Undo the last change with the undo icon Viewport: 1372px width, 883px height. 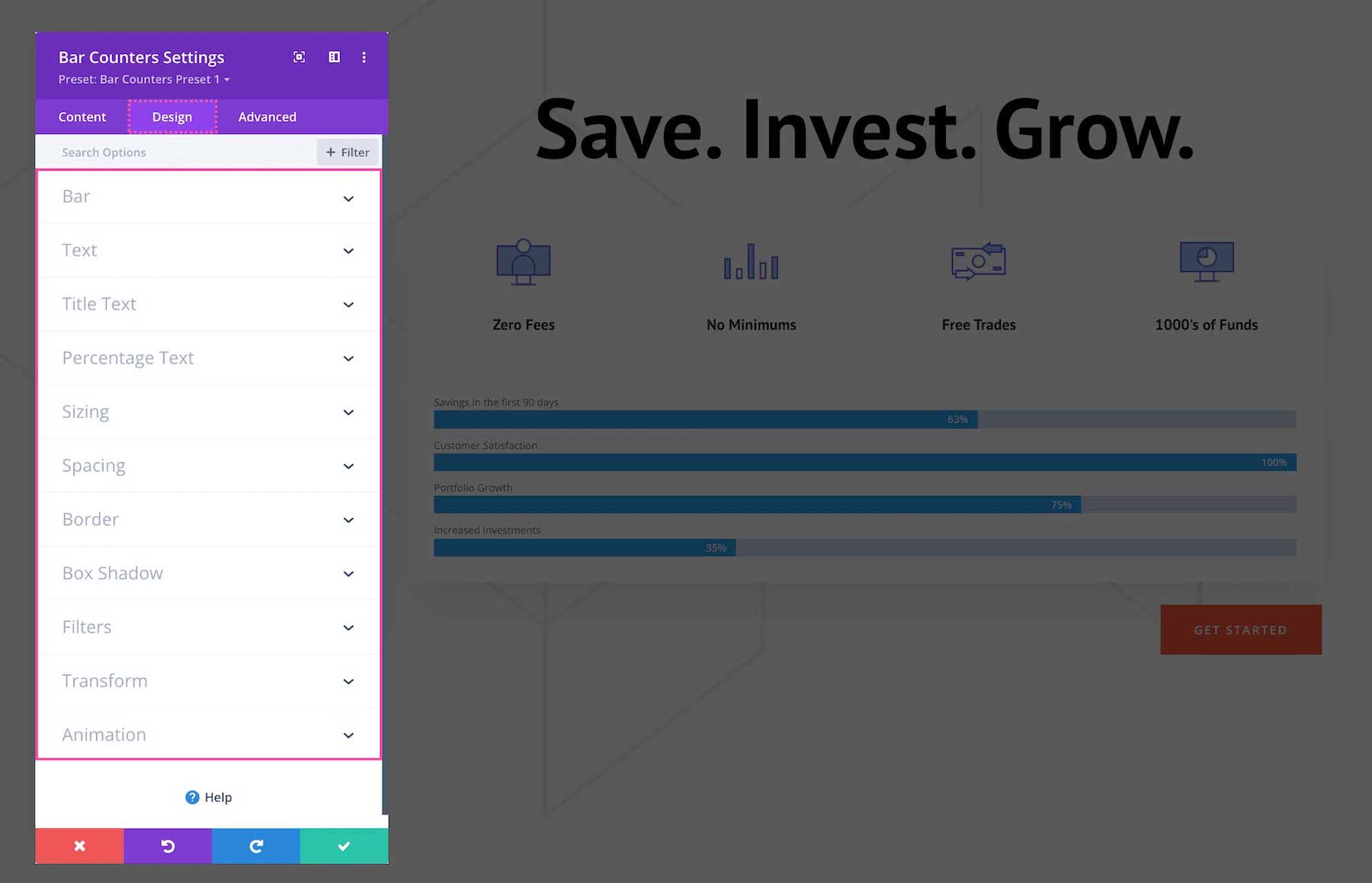click(x=168, y=846)
